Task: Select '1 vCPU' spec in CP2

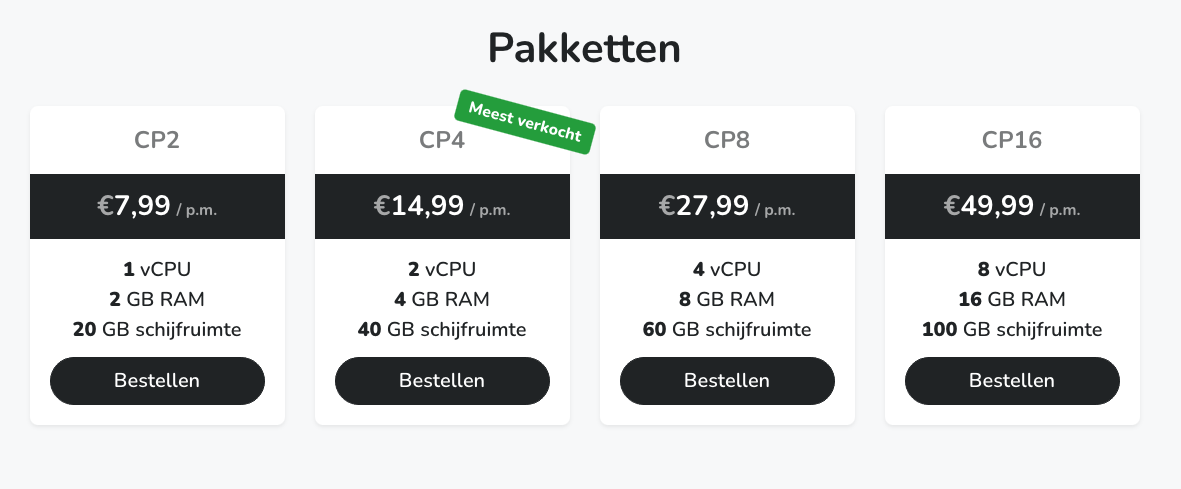Action: point(157,269)
